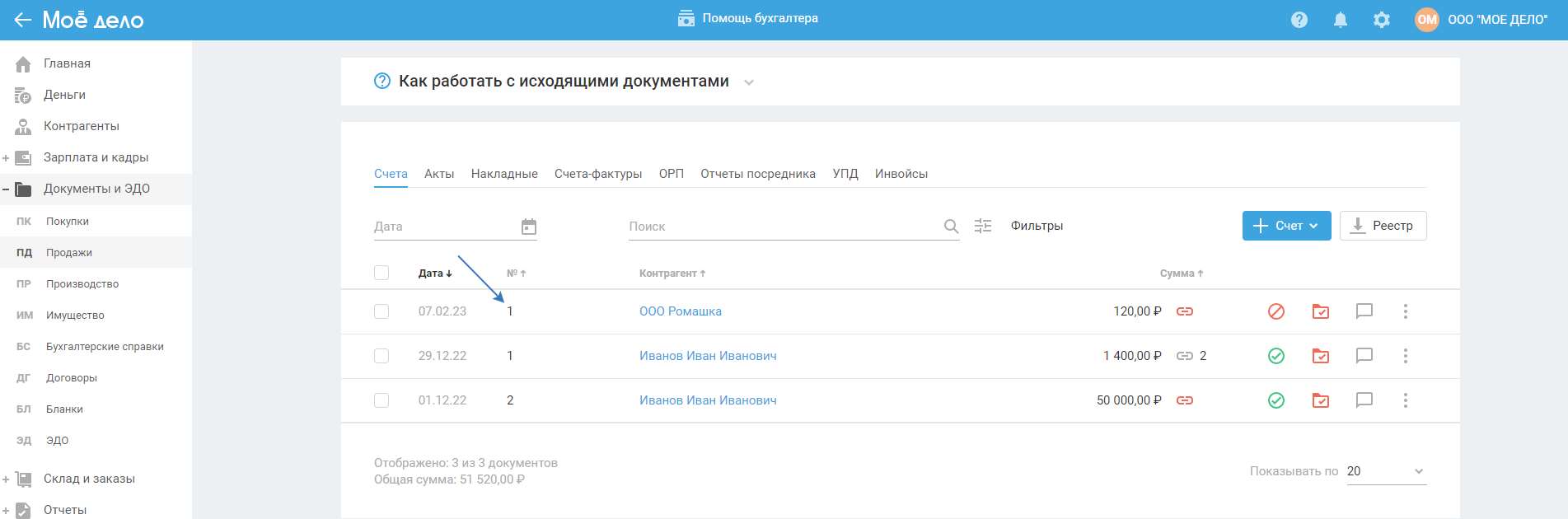Expand the 'Зарплата и кадры' sidebar section
The width and height of the screenshot is (1568, 519).
pyautogui.click(x=6, y=157)
